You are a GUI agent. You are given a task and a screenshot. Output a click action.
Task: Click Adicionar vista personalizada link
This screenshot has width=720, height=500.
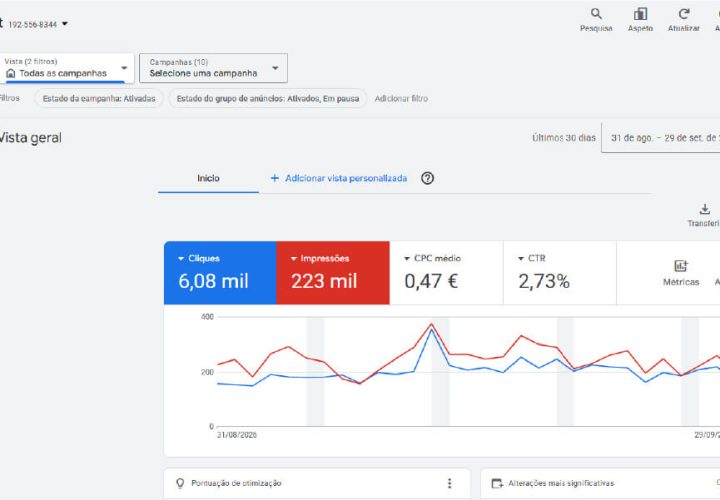(x=346, y=178)
